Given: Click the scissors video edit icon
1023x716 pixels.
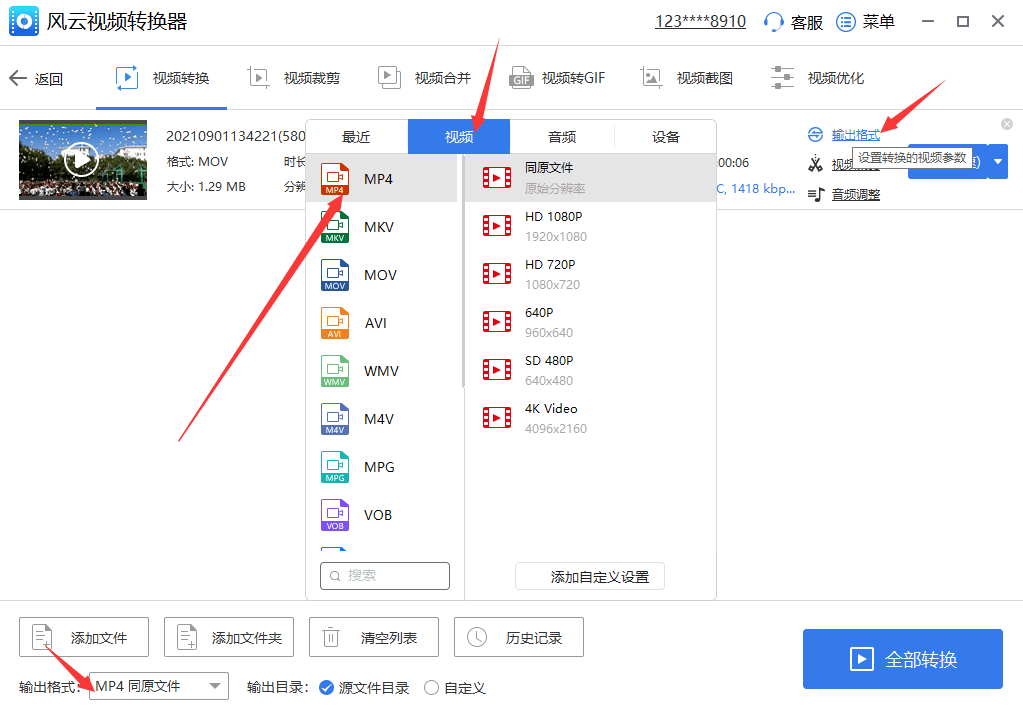Looking at the screenshot, I should pyautogui.click(x=816, y=164).
